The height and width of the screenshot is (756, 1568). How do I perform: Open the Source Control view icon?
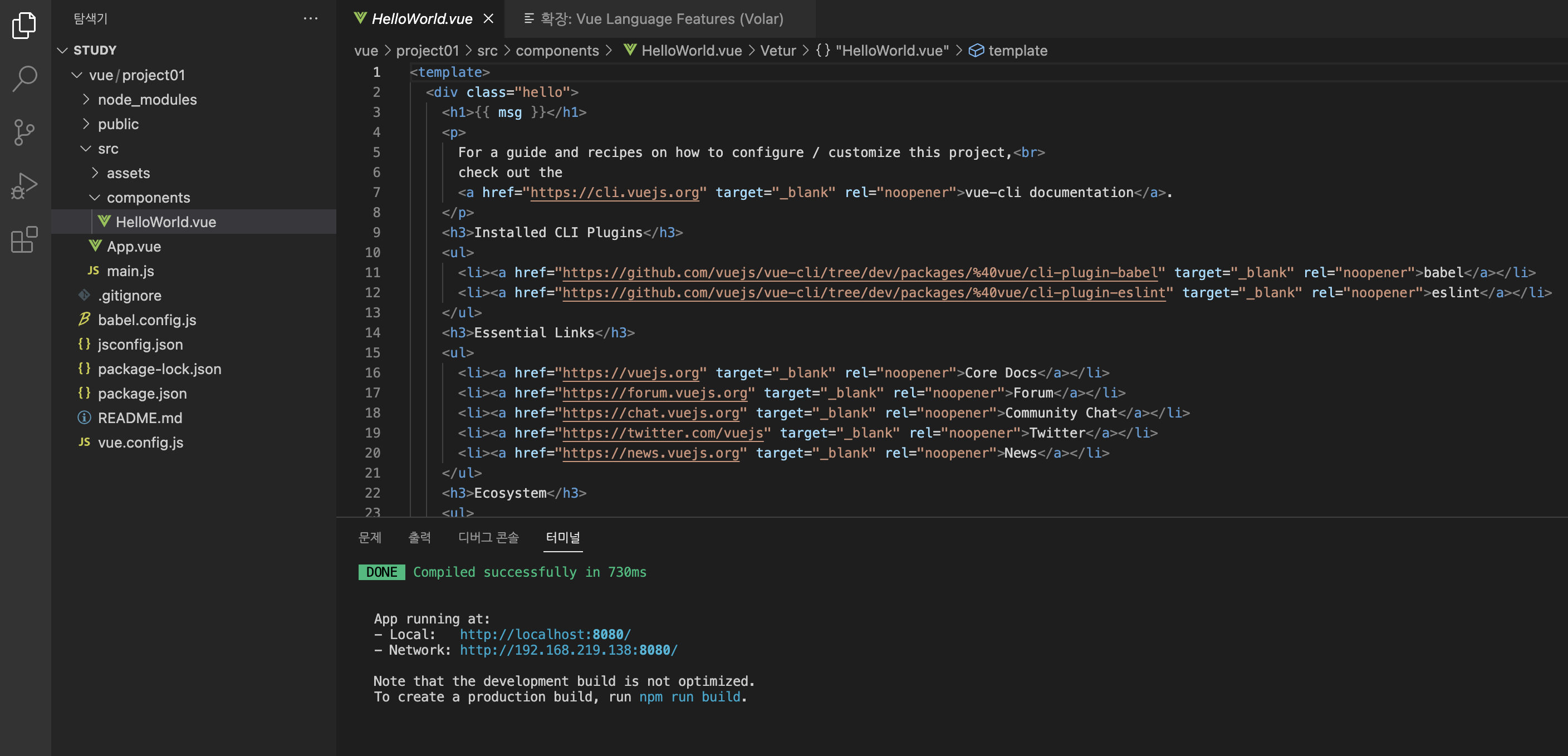point(24,131)
